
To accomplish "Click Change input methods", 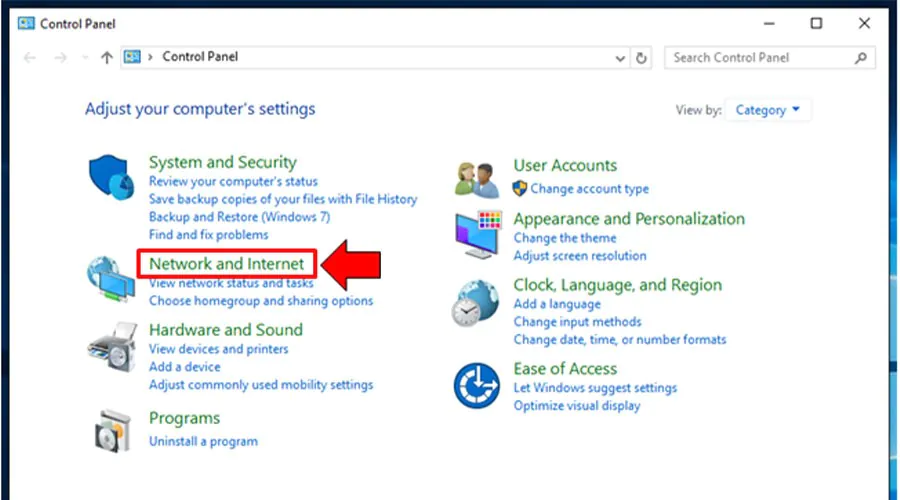I will (x=577, y=322).
